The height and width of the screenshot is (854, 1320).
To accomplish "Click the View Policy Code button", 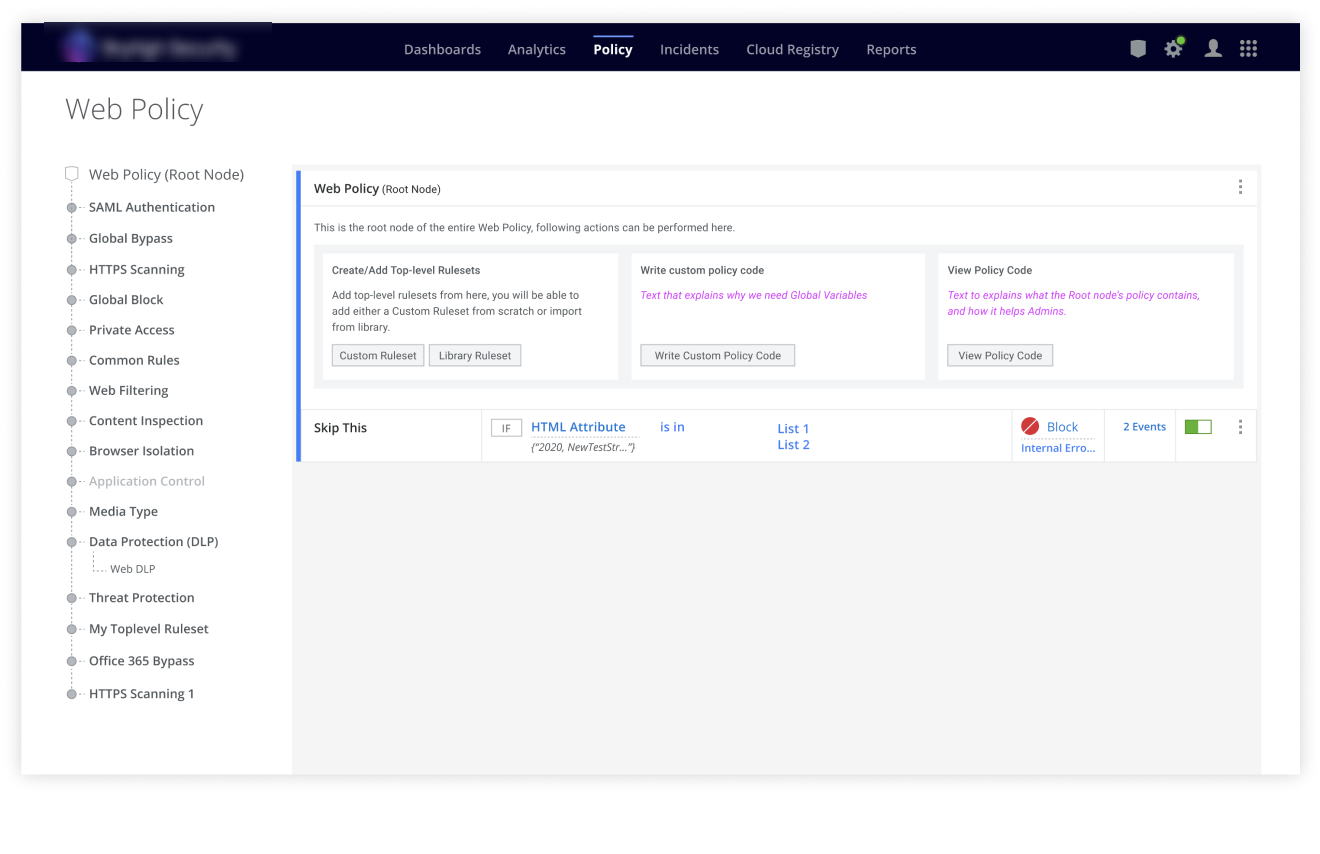I will [x=1000, y=356].
